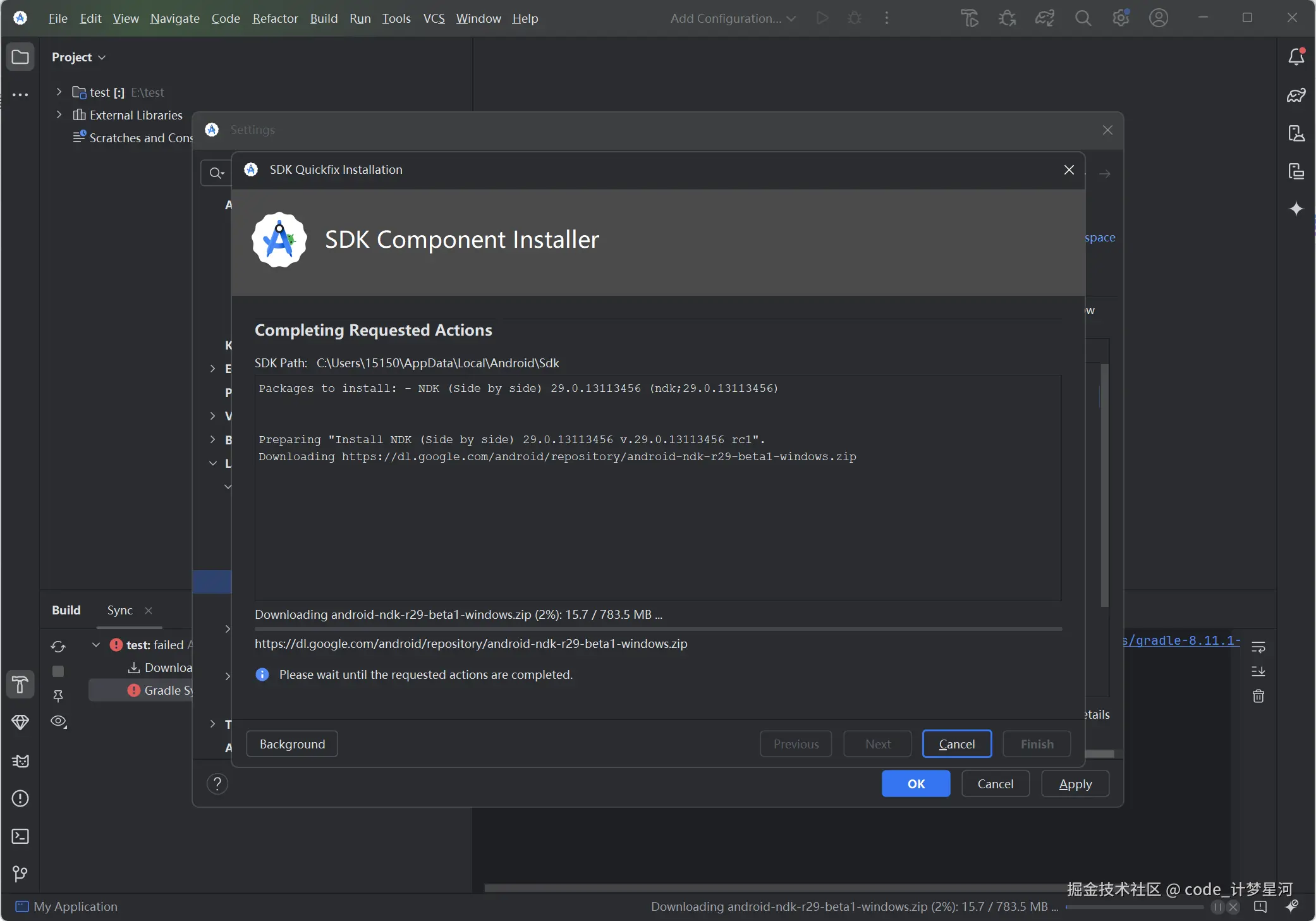Open the Git branch tool window icon
This screenshot has height=921, width=1316.
(20, 874)
